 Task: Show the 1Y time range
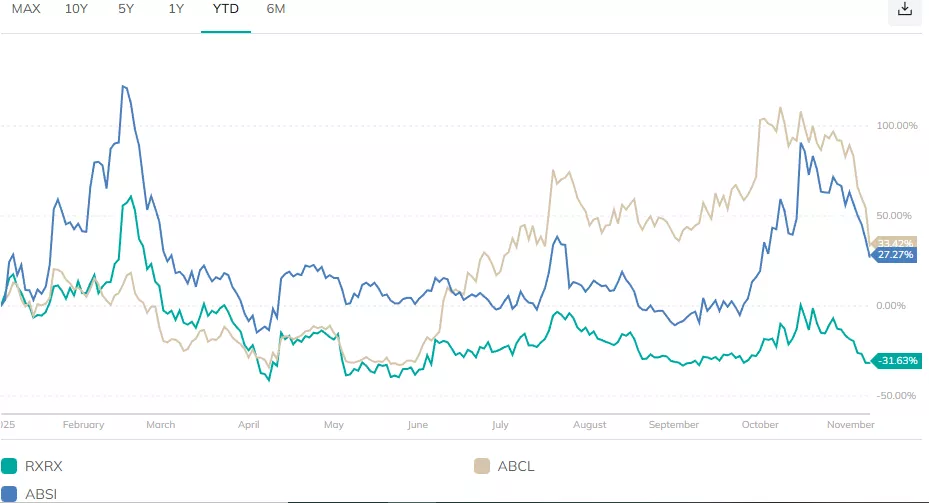tap(176, 9)
